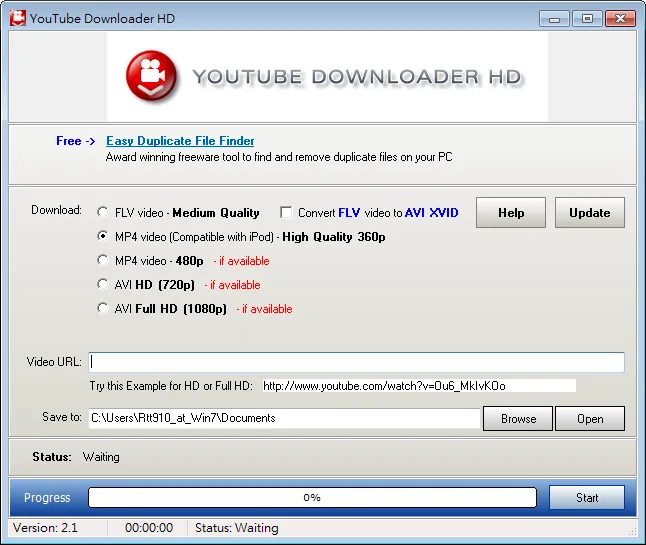Open Easy Duplicate File Finder link

pos(180,141)
